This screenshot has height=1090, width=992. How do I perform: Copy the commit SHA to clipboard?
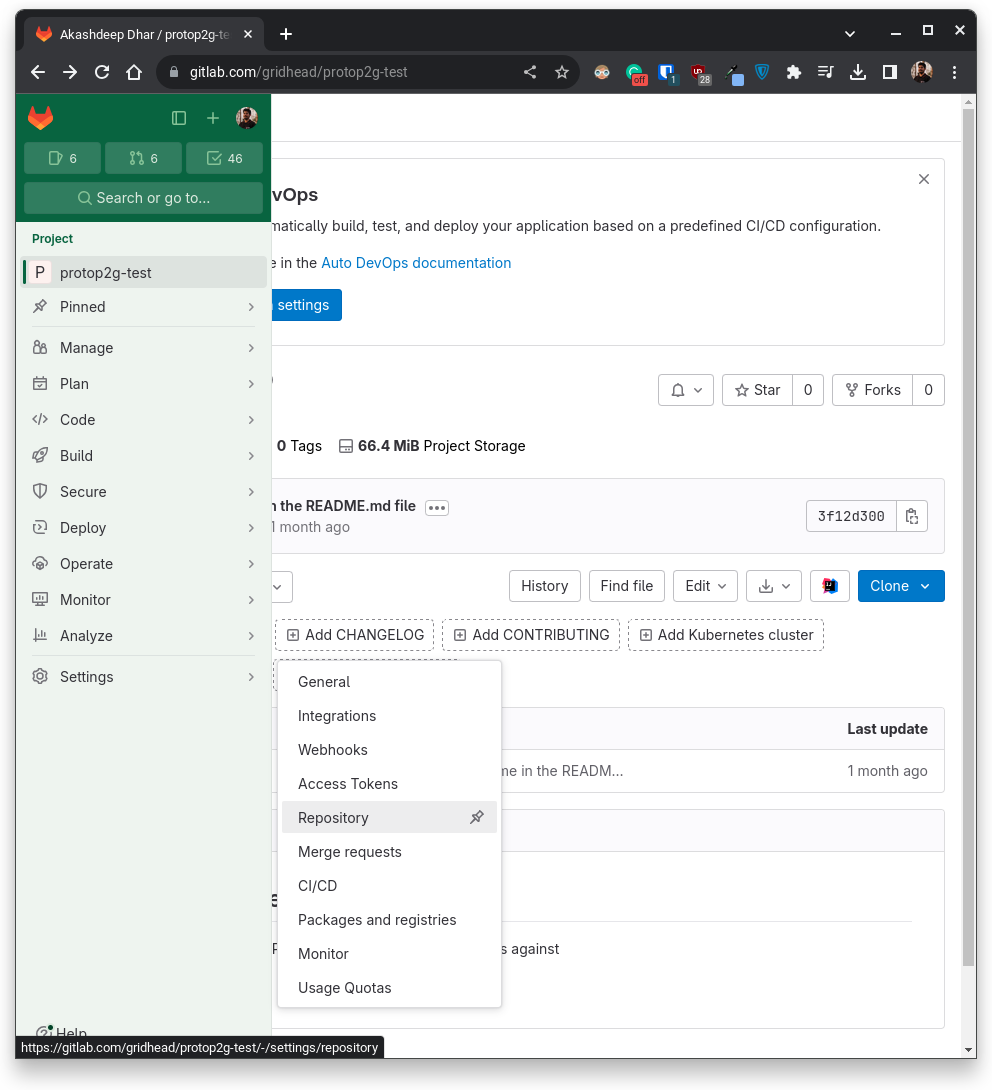click(912, 516)
